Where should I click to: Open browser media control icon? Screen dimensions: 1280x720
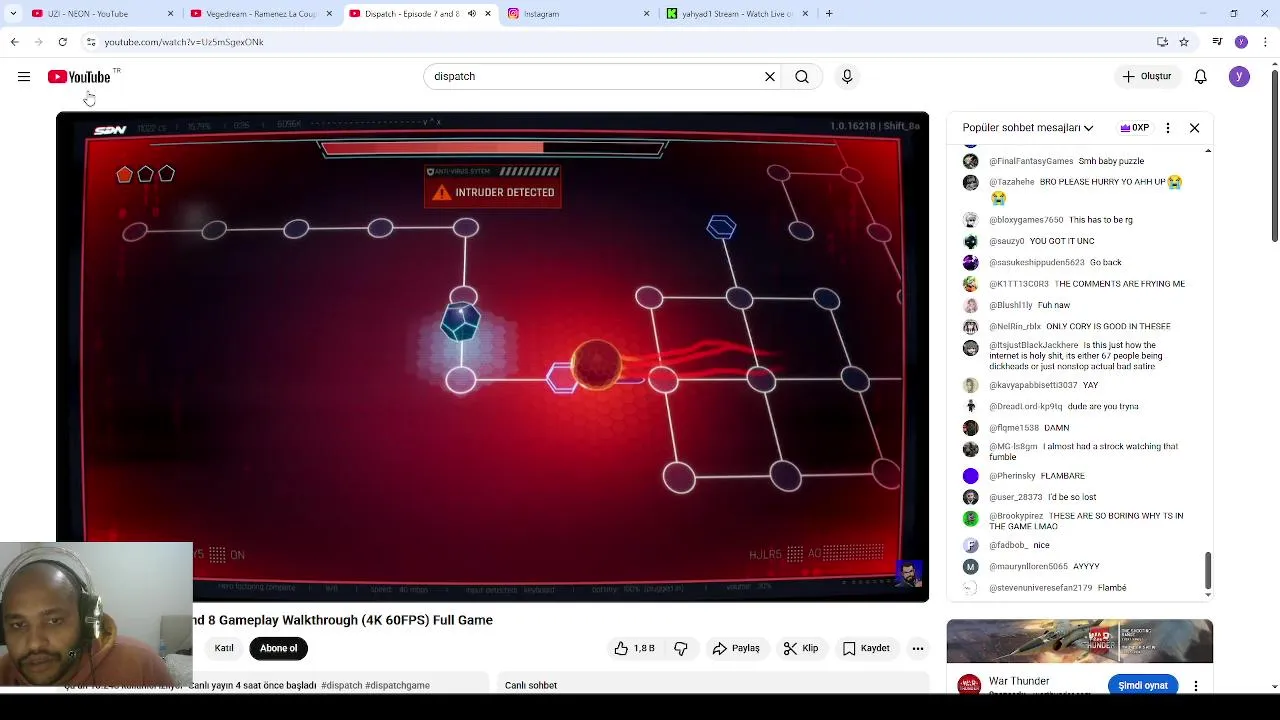[x=1217, y=42]
